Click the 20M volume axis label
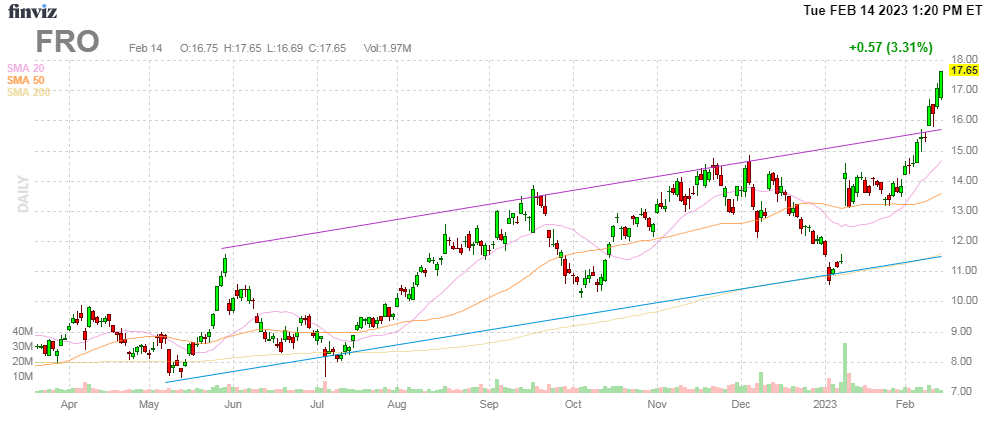Screen dimensions: 991x422 pos(23,361)
